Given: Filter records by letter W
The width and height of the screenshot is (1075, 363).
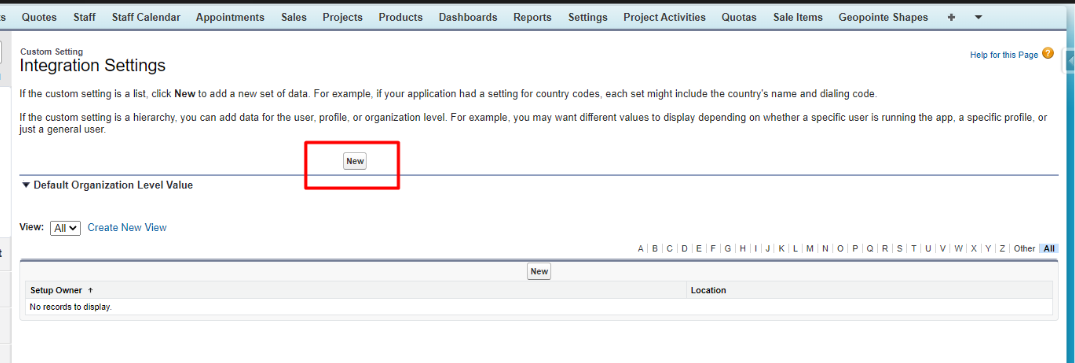Looking at the screenshot, I should tap(958, 248).
